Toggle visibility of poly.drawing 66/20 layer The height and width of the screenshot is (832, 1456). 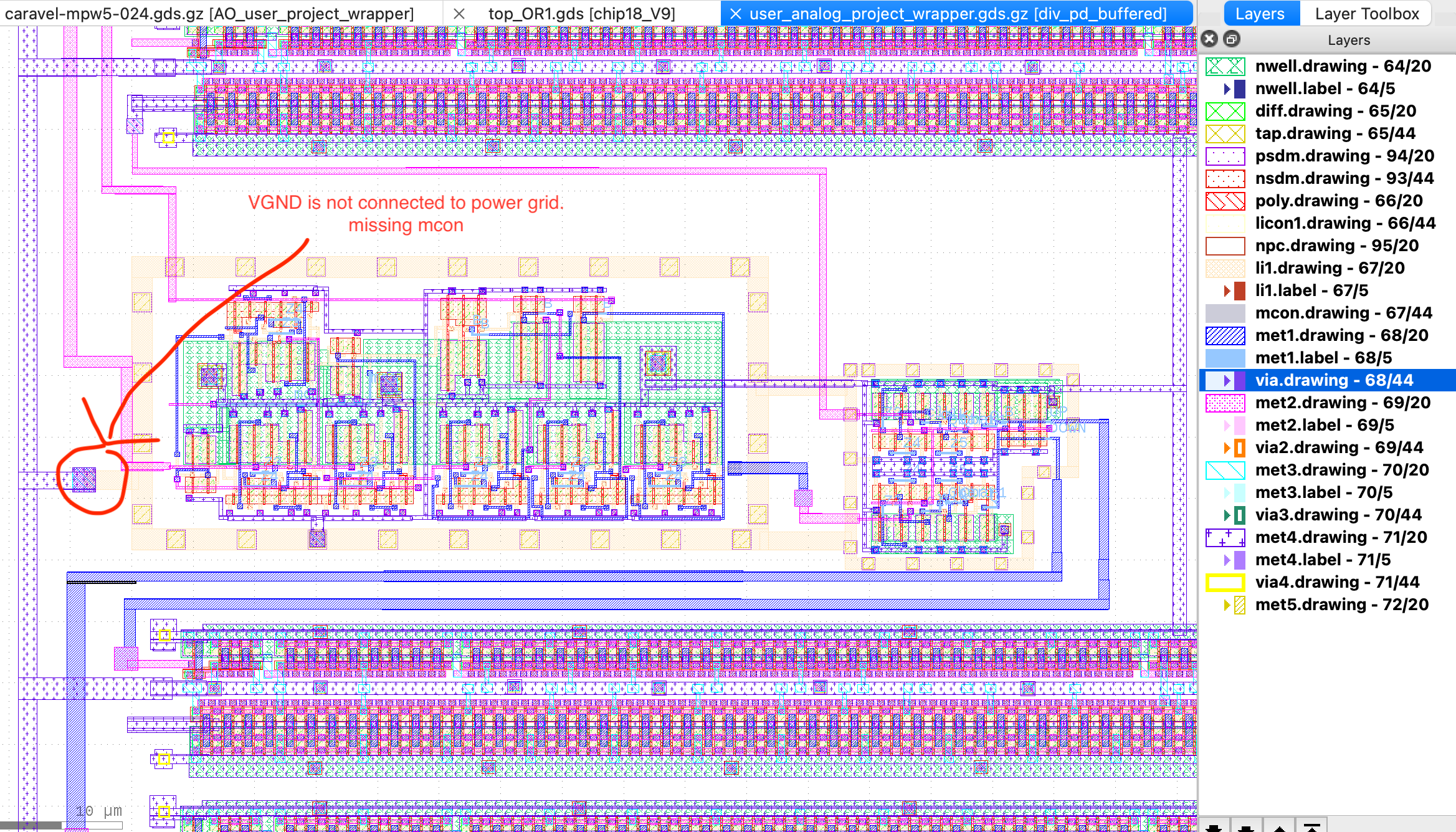point(1225,201)
